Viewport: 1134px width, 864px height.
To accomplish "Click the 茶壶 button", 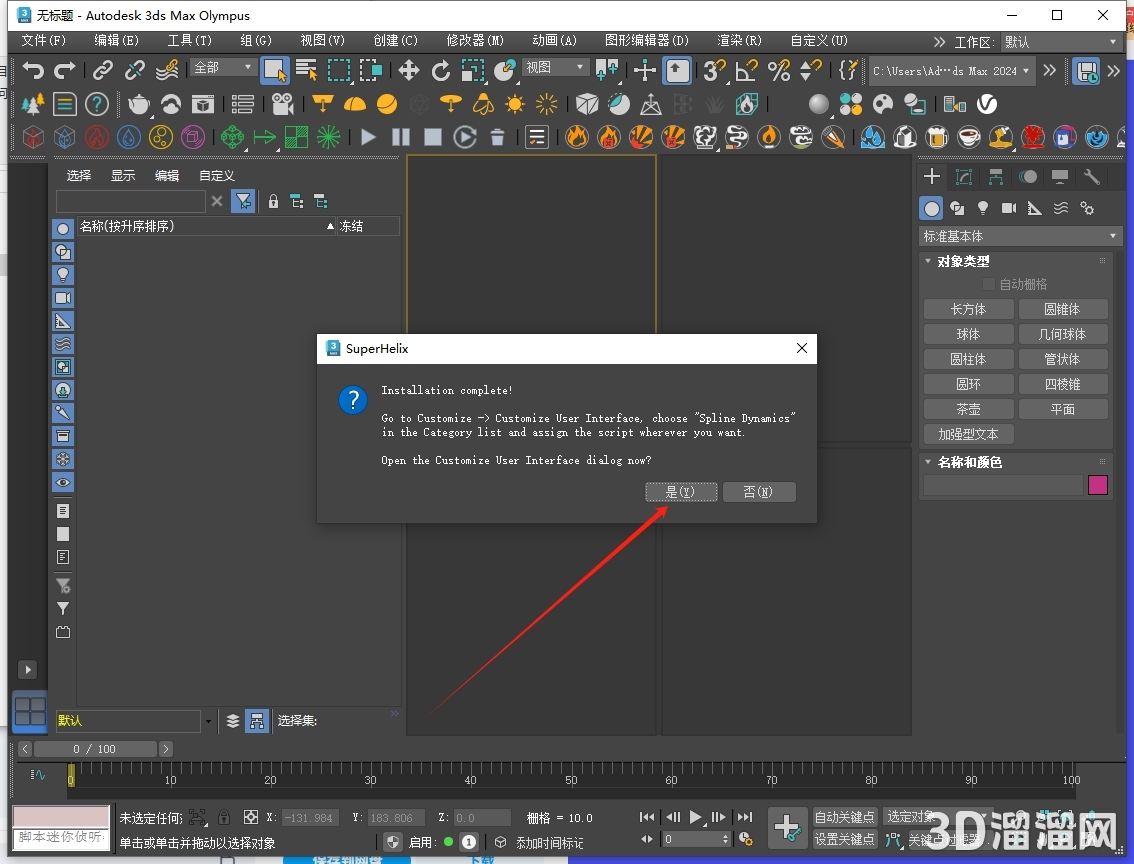I will click(x=968, y=409).
